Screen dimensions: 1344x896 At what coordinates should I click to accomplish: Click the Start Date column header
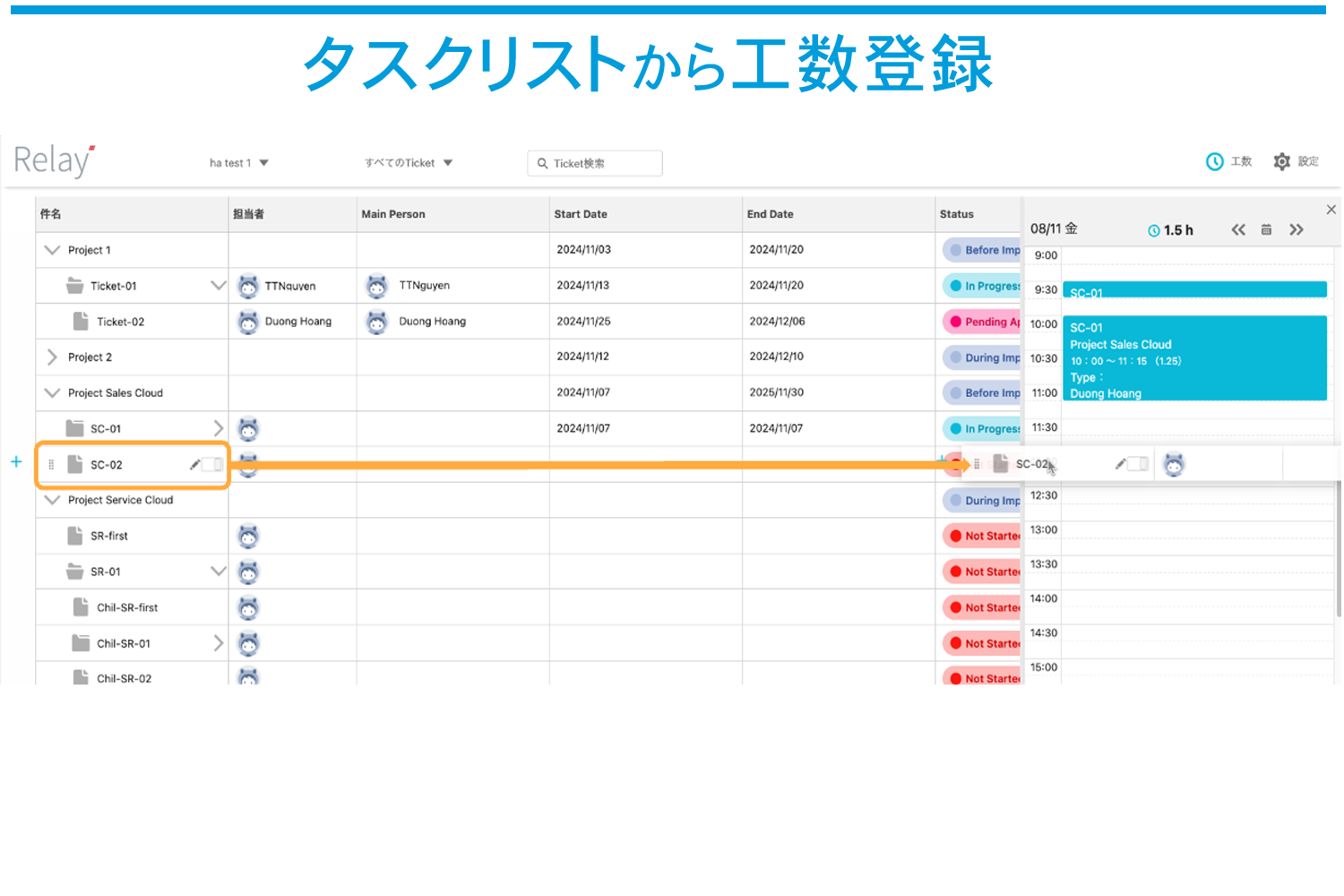(581, 214)
